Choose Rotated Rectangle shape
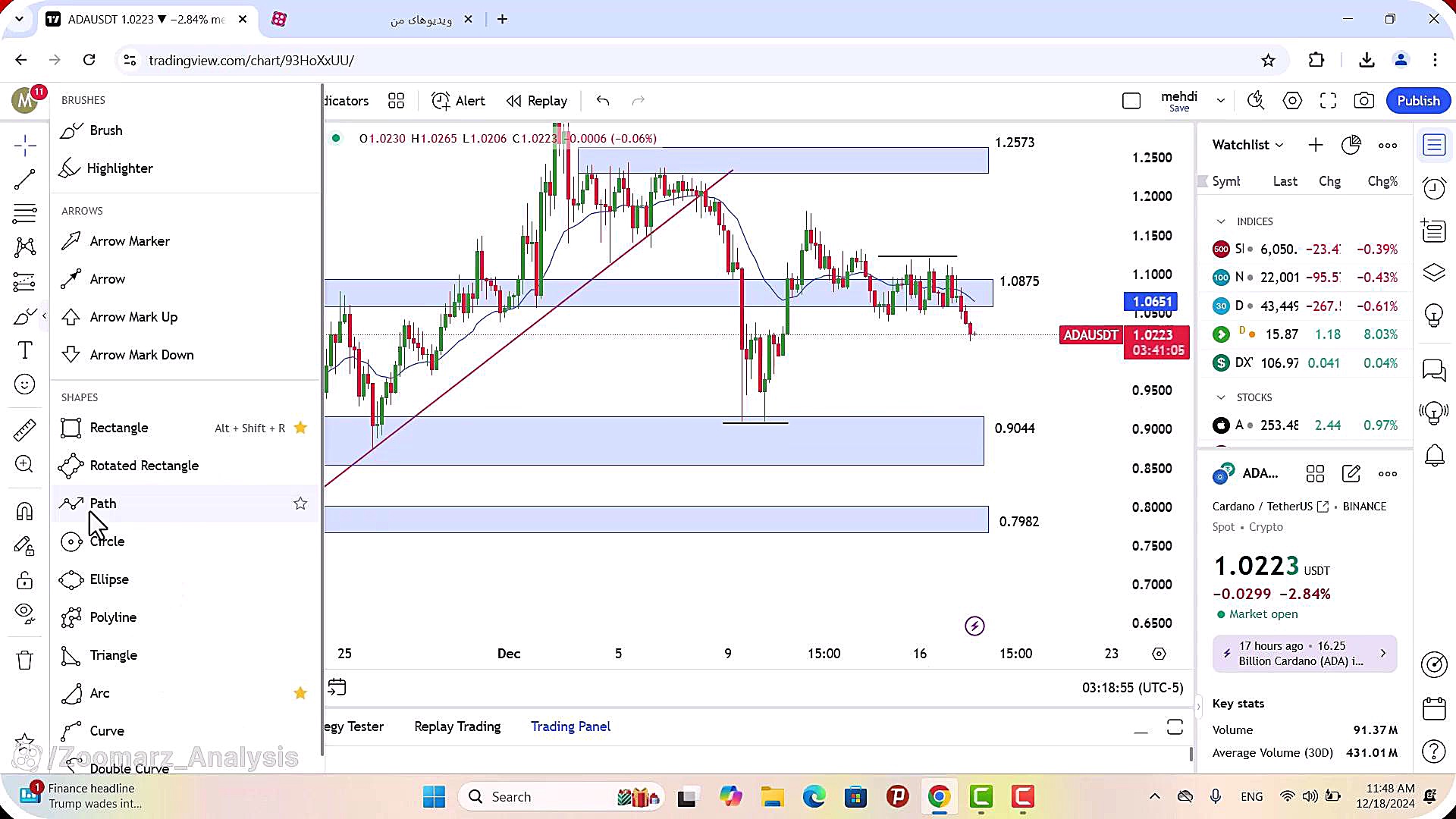This screenshot has height=819, width=1456. click(x=186, y=466)
